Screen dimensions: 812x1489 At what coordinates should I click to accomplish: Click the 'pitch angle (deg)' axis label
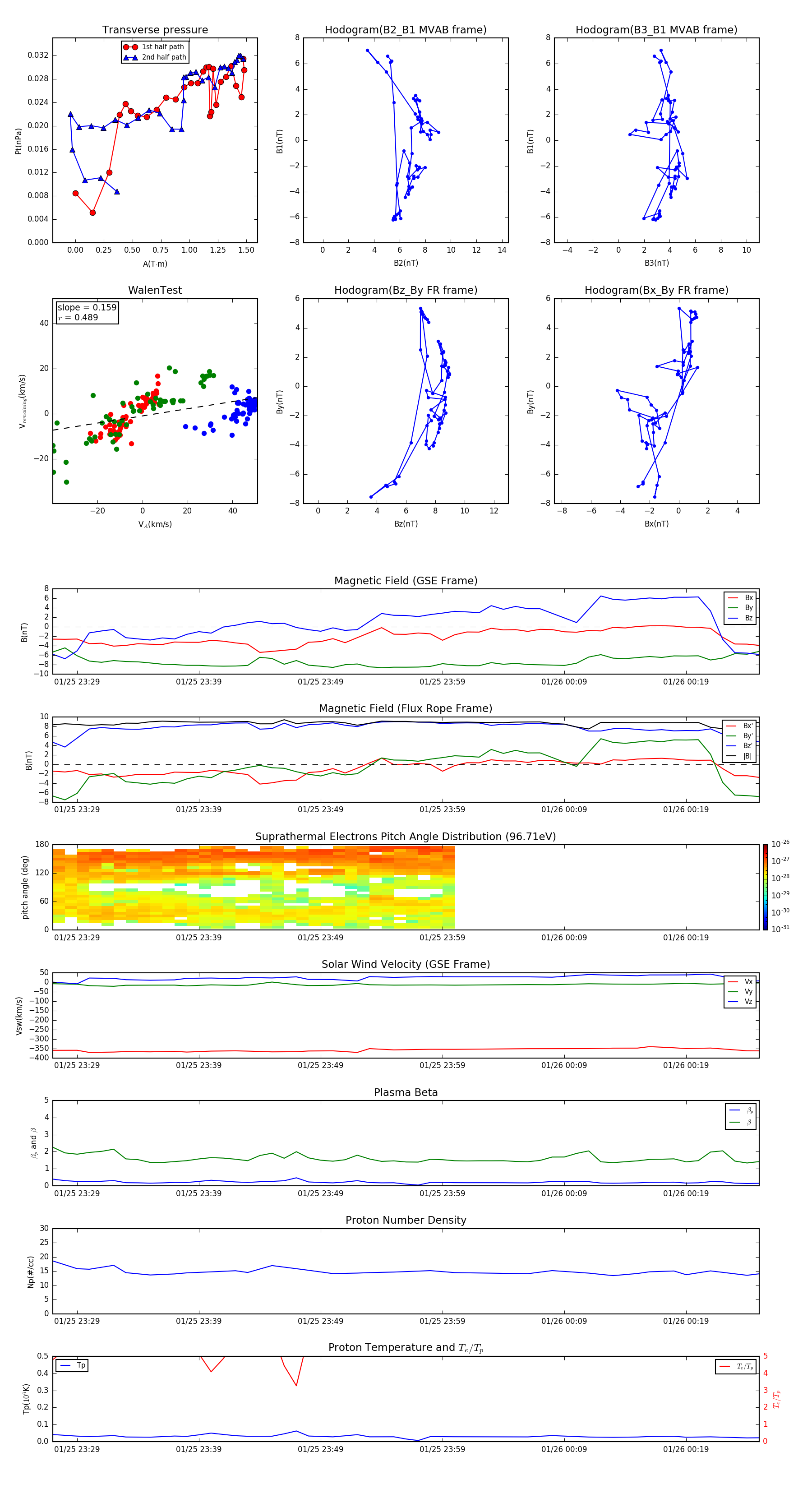coord(25,887)
